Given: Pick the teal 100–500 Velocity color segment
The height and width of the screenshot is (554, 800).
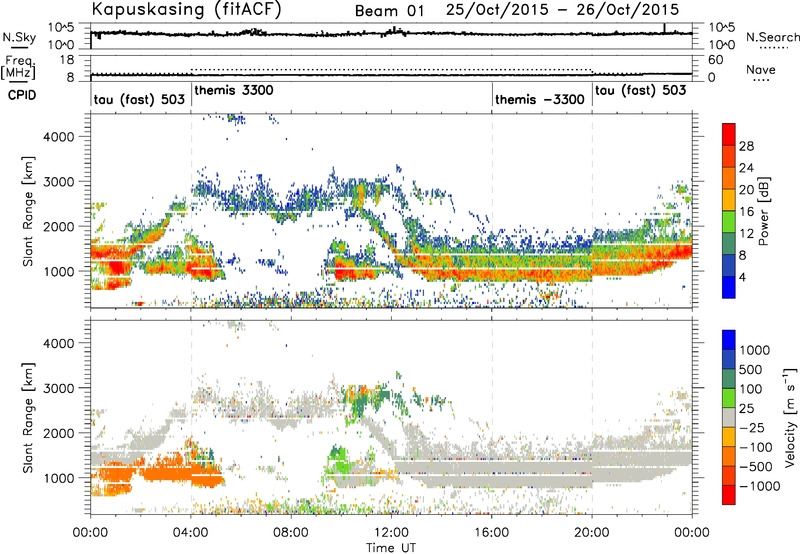Looking at the screenshot, I should point(729,379).
